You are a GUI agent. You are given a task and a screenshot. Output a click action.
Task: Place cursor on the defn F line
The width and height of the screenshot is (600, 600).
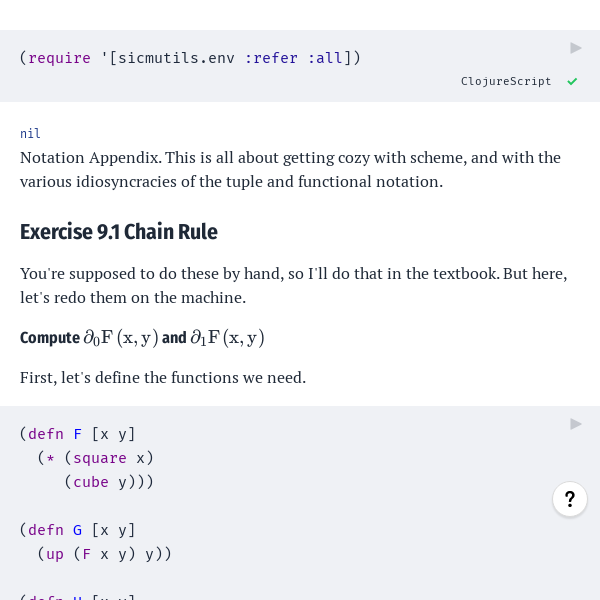point(77,434)
